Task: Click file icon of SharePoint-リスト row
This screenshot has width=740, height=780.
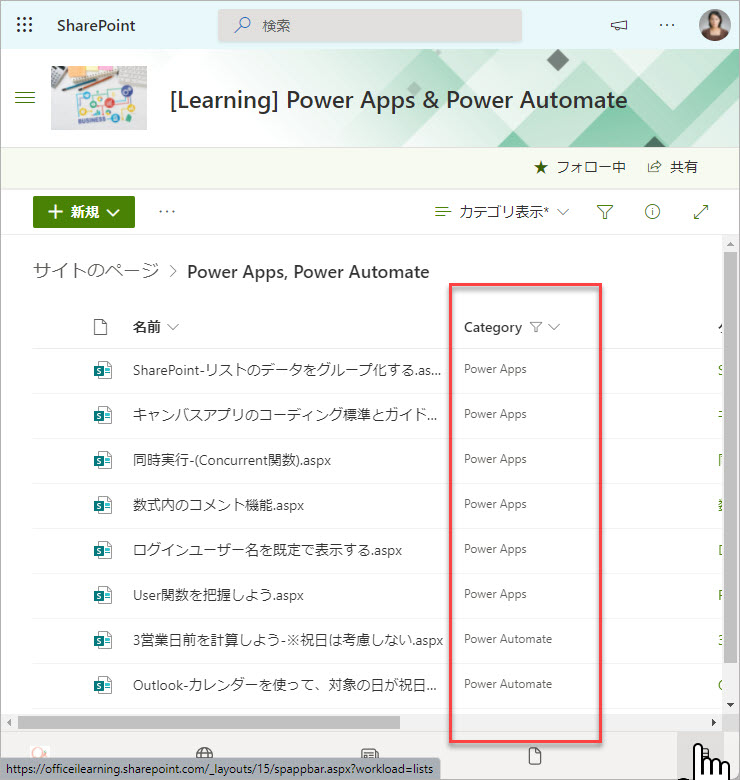Action: 102,370
